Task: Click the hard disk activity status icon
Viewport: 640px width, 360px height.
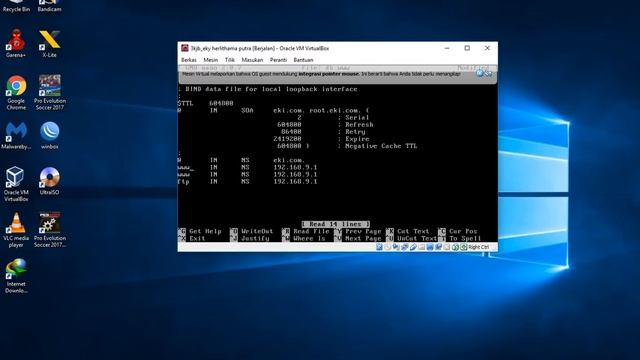Action: coord(379,247)
